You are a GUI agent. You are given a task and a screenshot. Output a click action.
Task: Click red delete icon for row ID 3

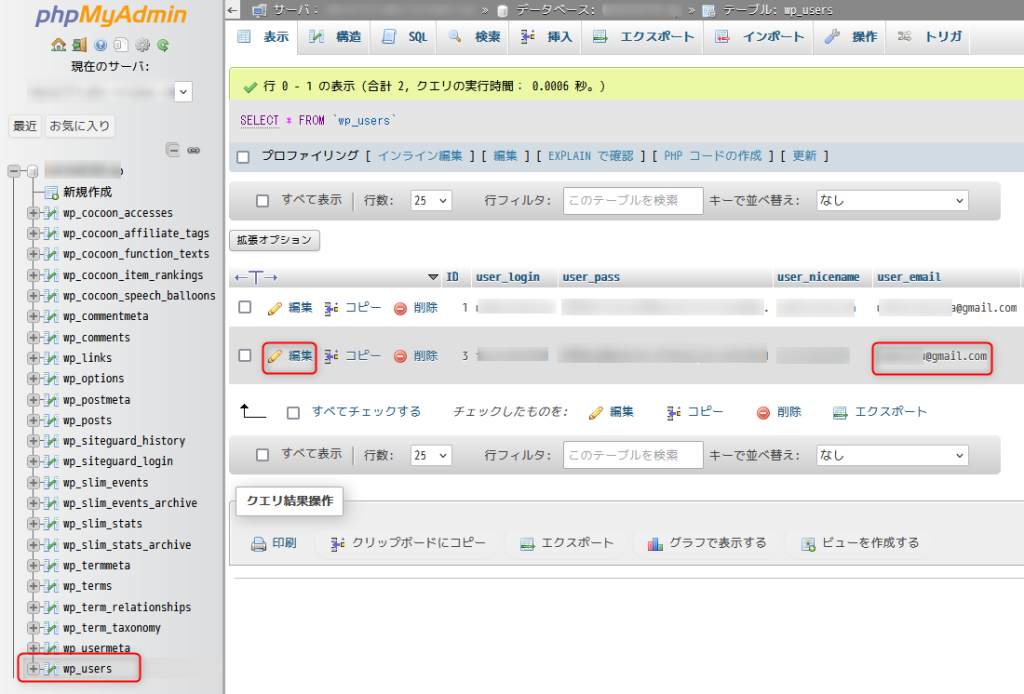click(400, 356)
